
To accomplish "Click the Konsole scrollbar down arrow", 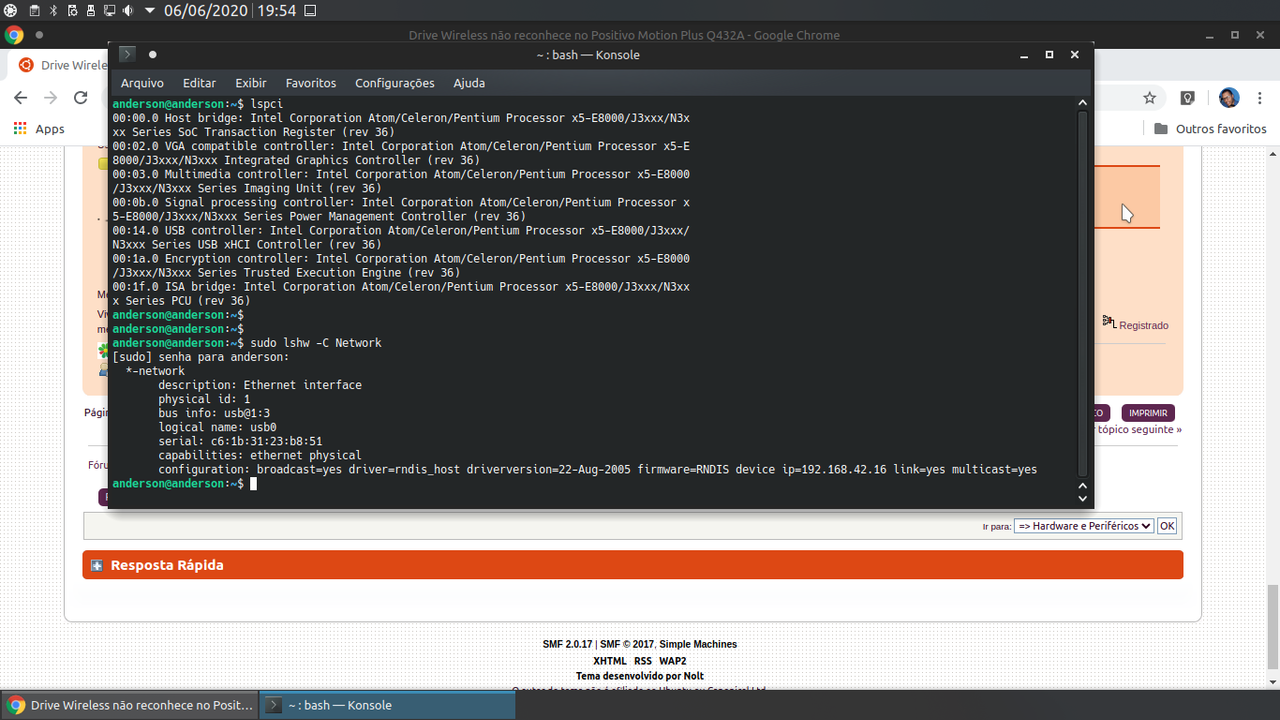I will [x=1082, y=497].
